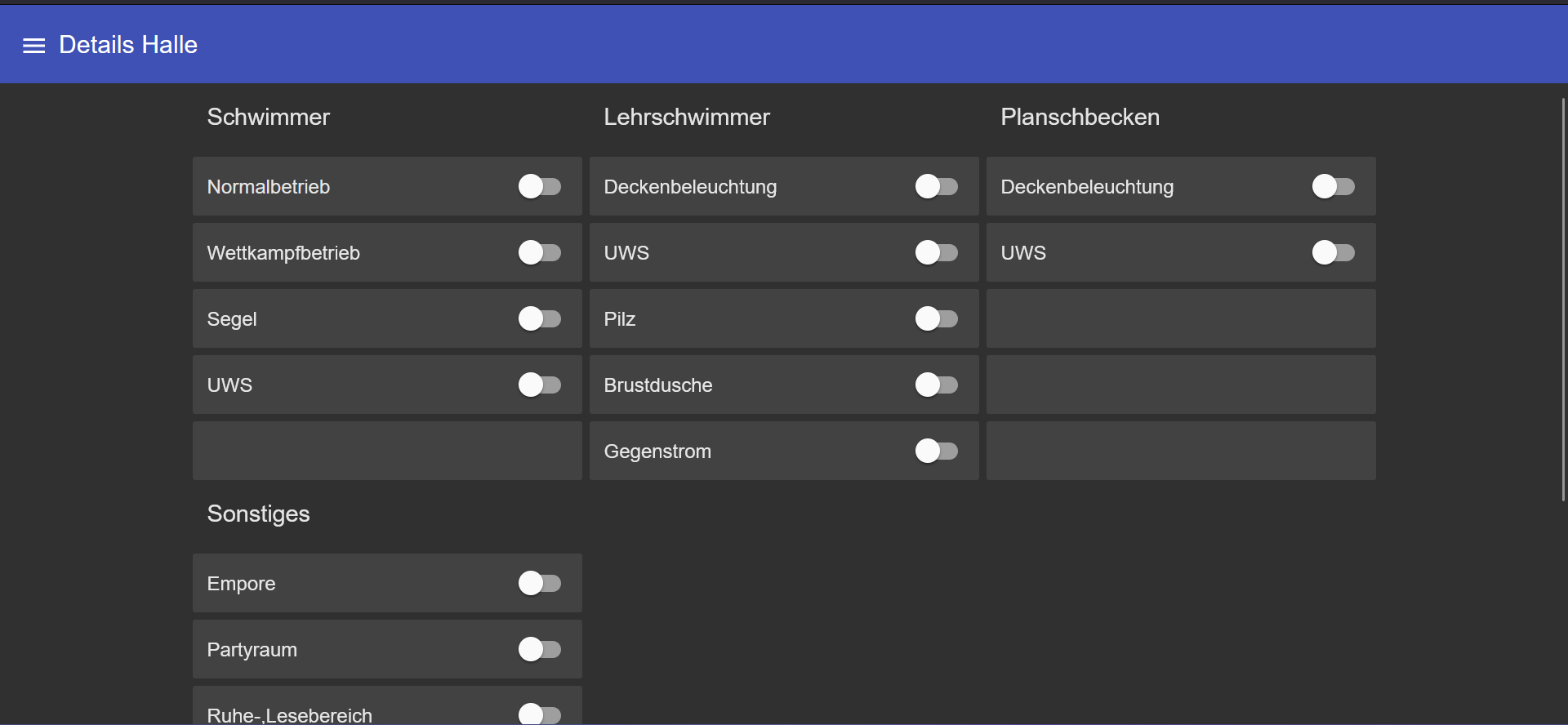This screenshot has width=1568, height=725.
Task: Select the Planschbecken section heading
Action: (1080, 118)
